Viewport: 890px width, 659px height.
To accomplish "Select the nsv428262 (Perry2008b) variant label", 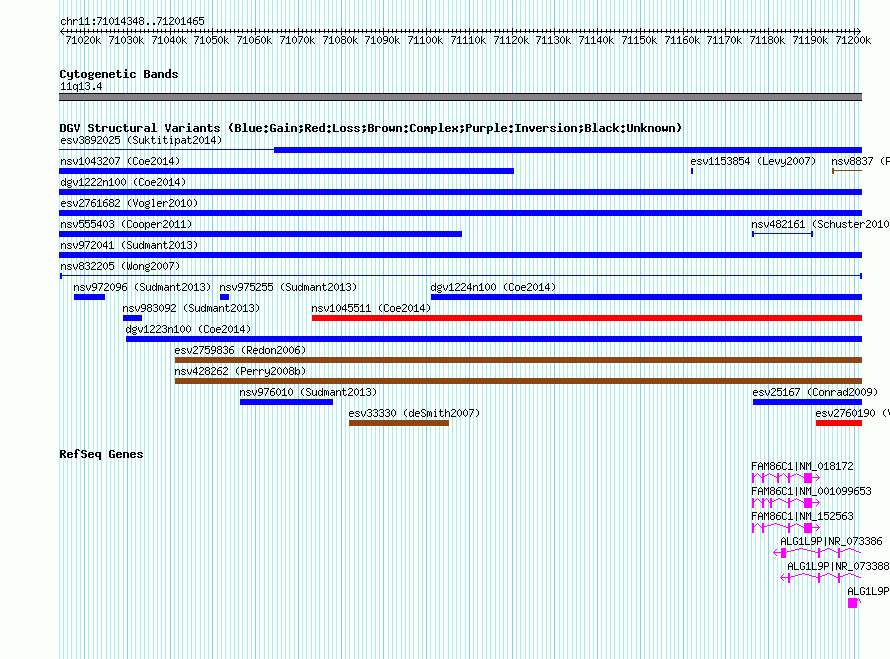I will [x=240, y=371].
